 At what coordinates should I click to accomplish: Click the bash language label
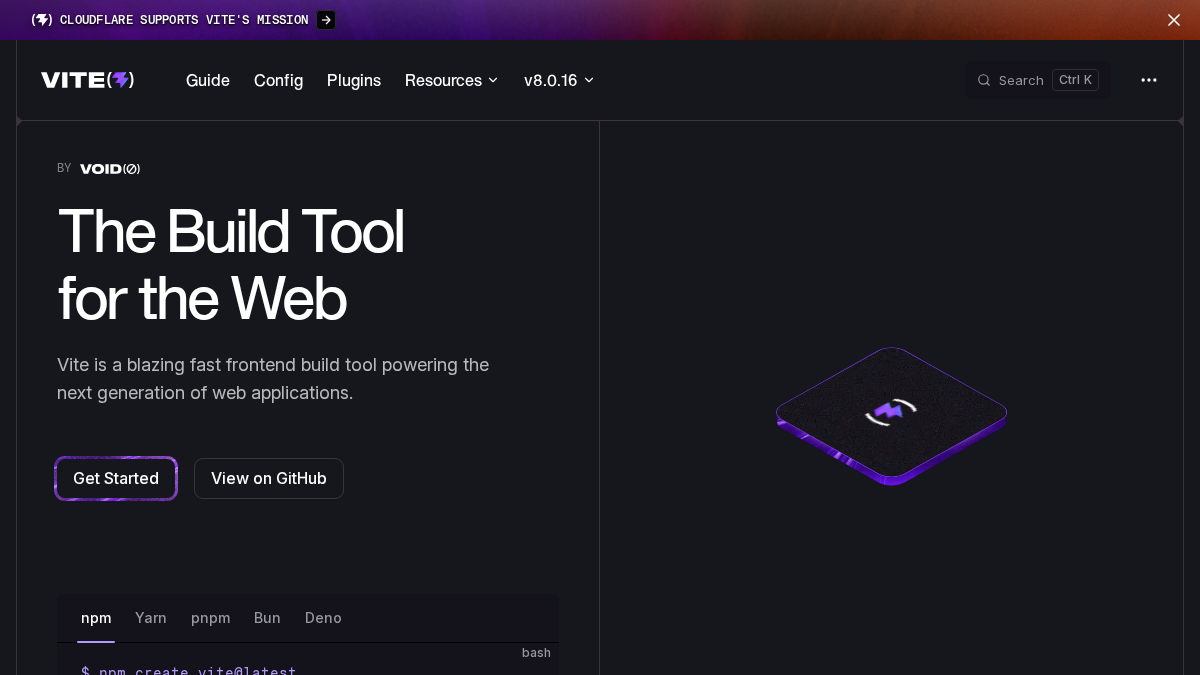pyautogui.click(x=536, y=653)
